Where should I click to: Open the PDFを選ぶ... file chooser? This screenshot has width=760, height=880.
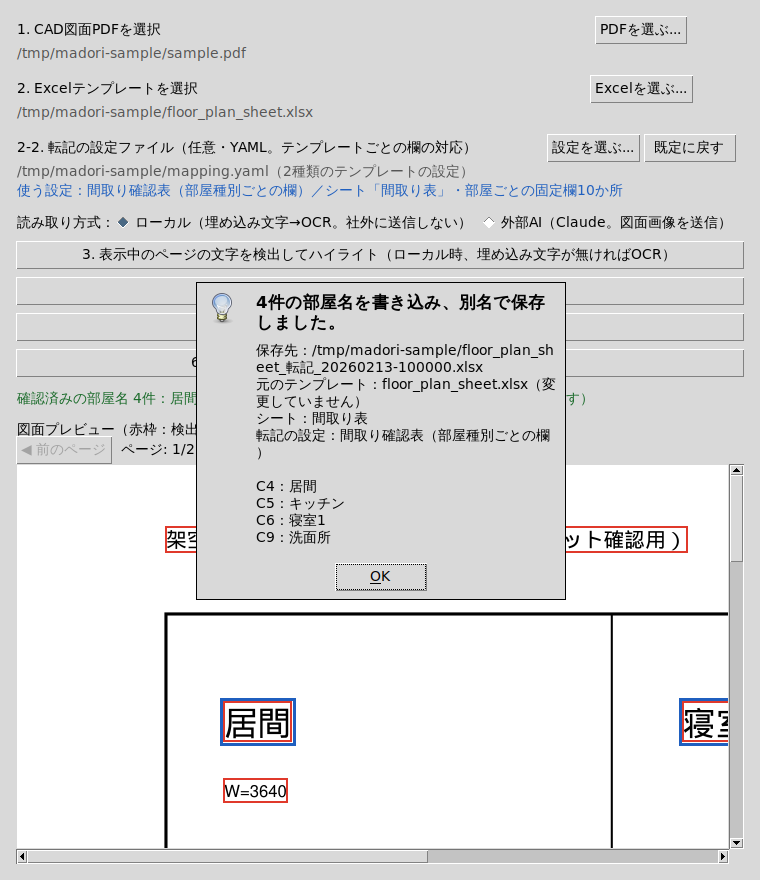640,30
